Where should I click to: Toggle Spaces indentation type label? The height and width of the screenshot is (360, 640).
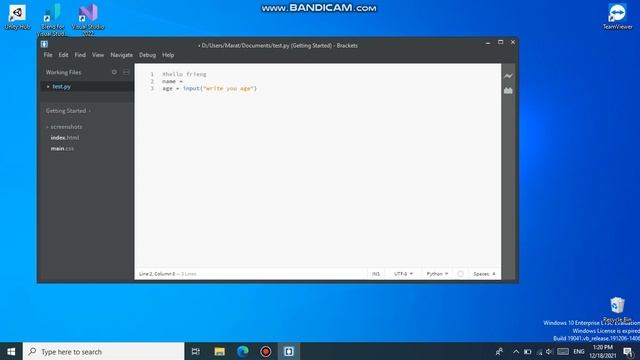pos(482,274)
